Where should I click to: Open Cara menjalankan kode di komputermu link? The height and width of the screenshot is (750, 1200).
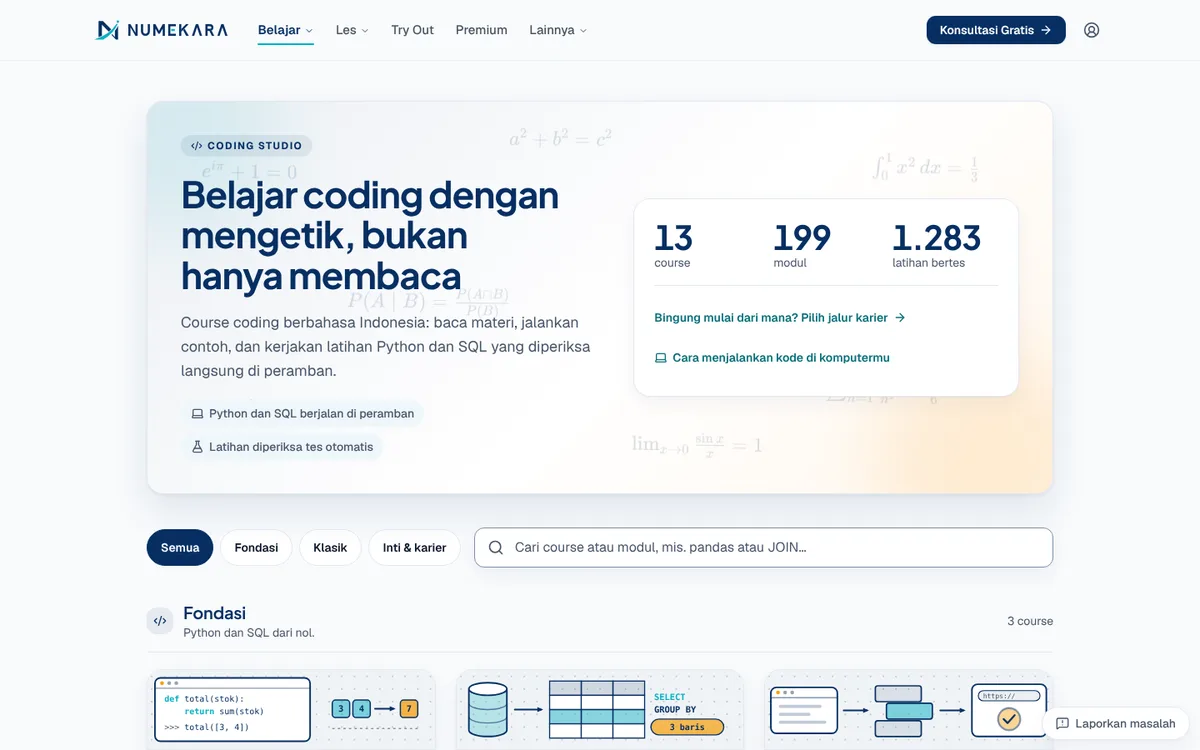tap(772, 358)
